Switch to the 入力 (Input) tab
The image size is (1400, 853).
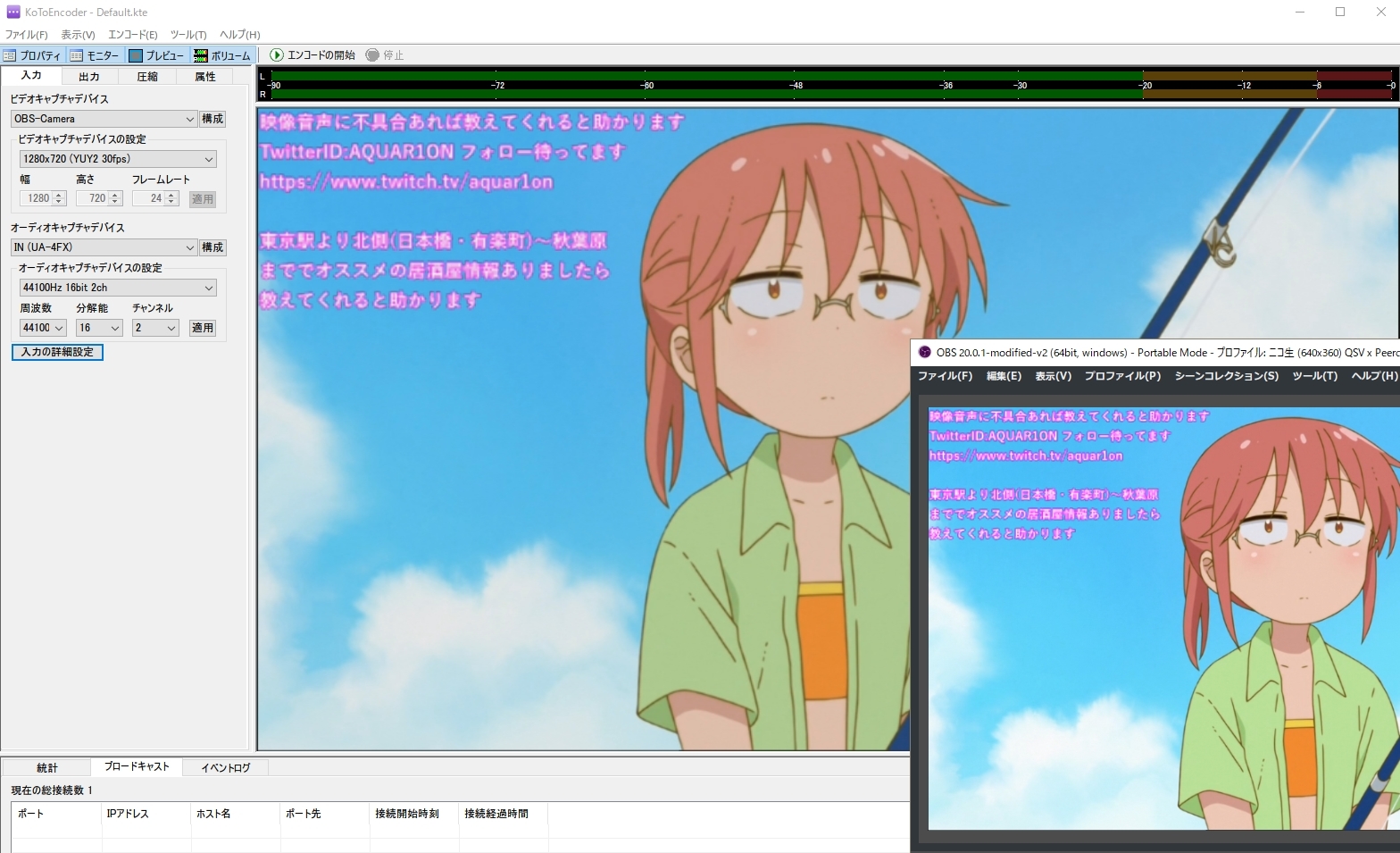31,76
